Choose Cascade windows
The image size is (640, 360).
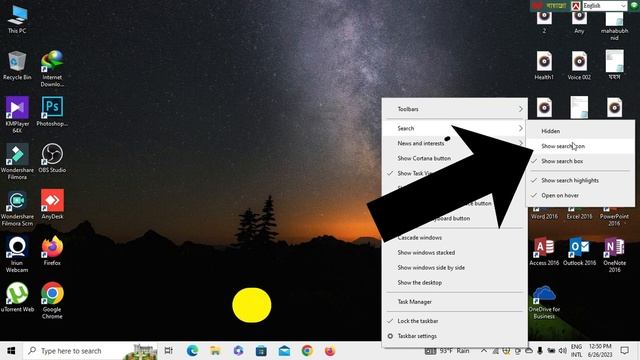455,238
